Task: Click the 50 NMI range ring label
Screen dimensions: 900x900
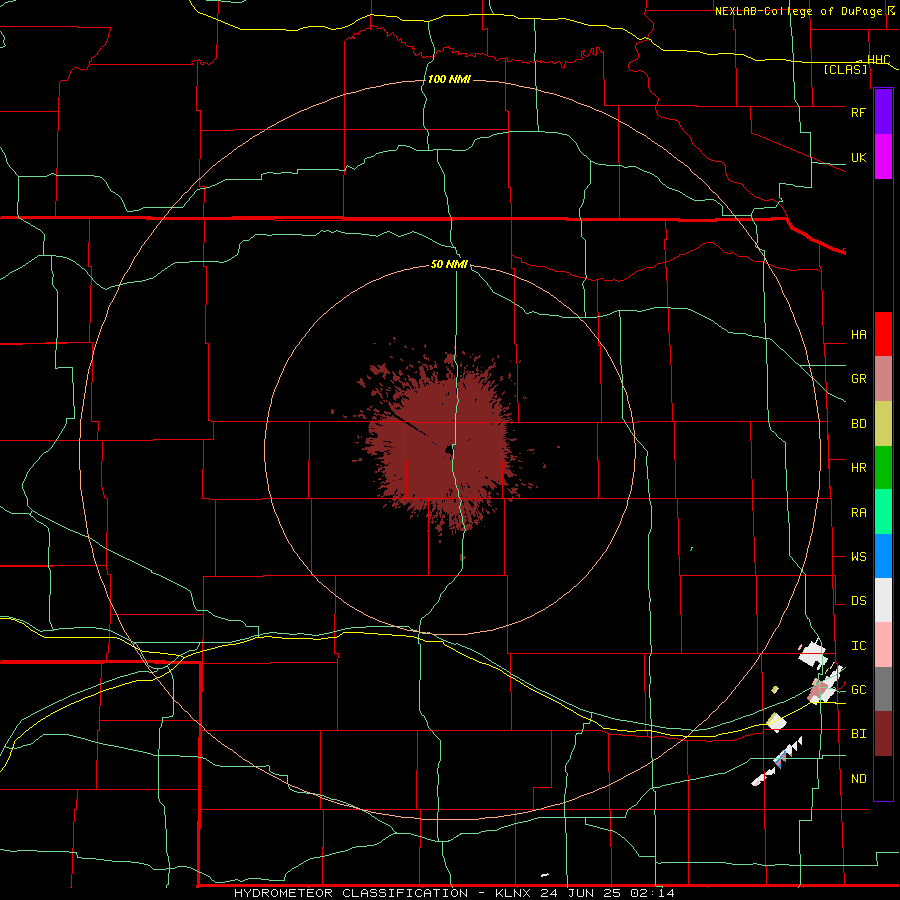Action: click(449, 265)
